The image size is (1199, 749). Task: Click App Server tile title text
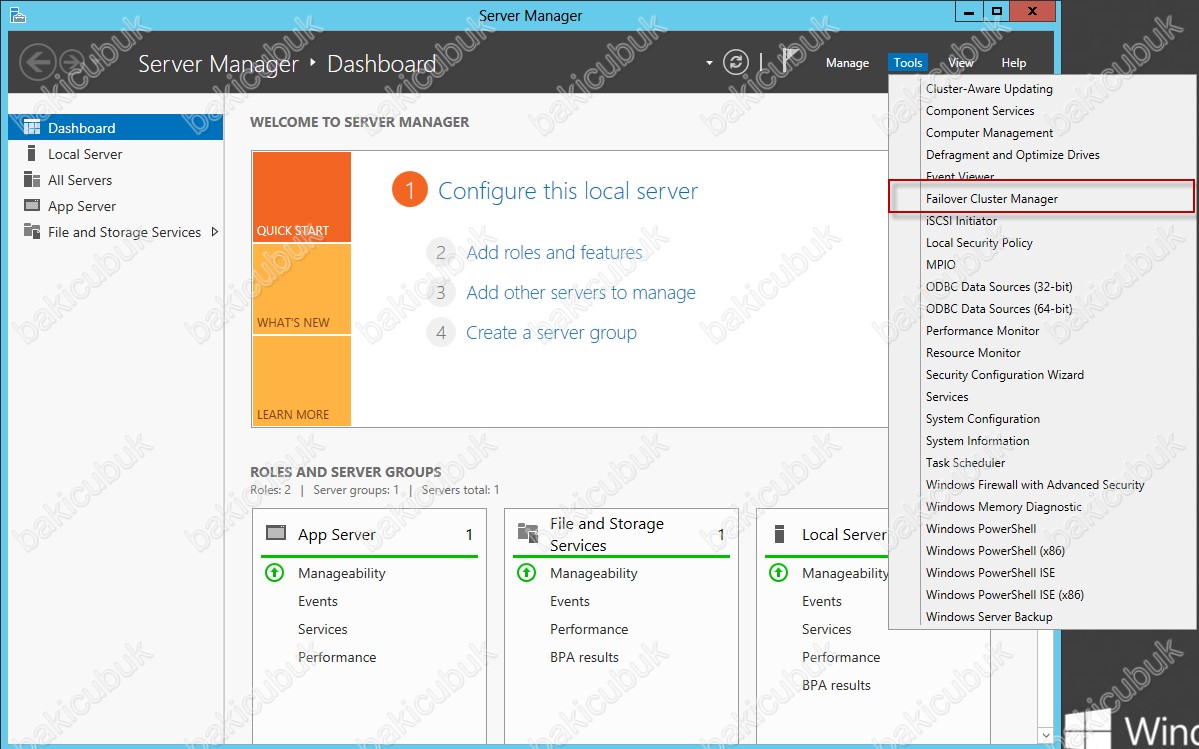(x=336, y=535)
